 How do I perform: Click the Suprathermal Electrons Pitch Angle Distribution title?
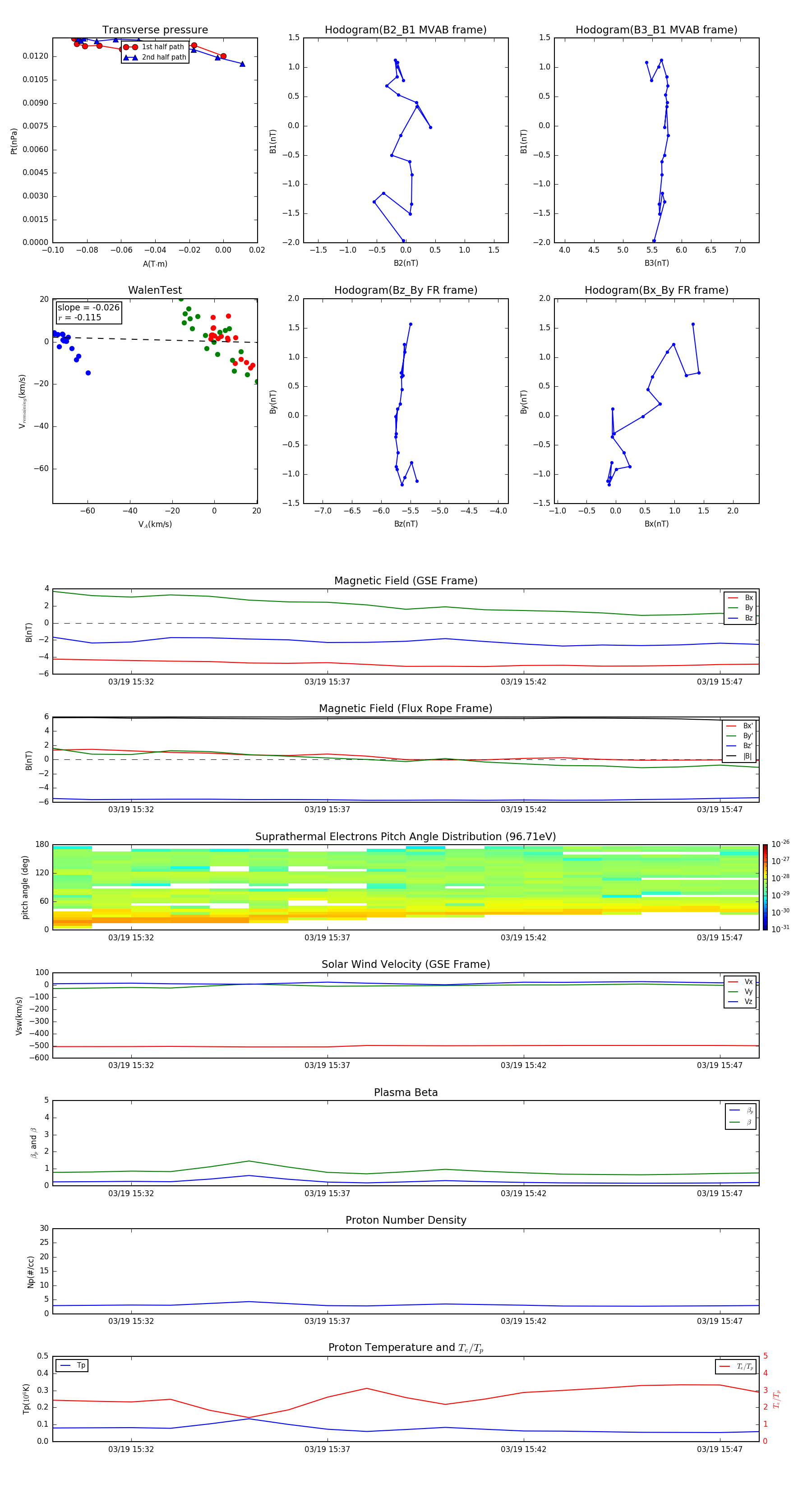406,837
